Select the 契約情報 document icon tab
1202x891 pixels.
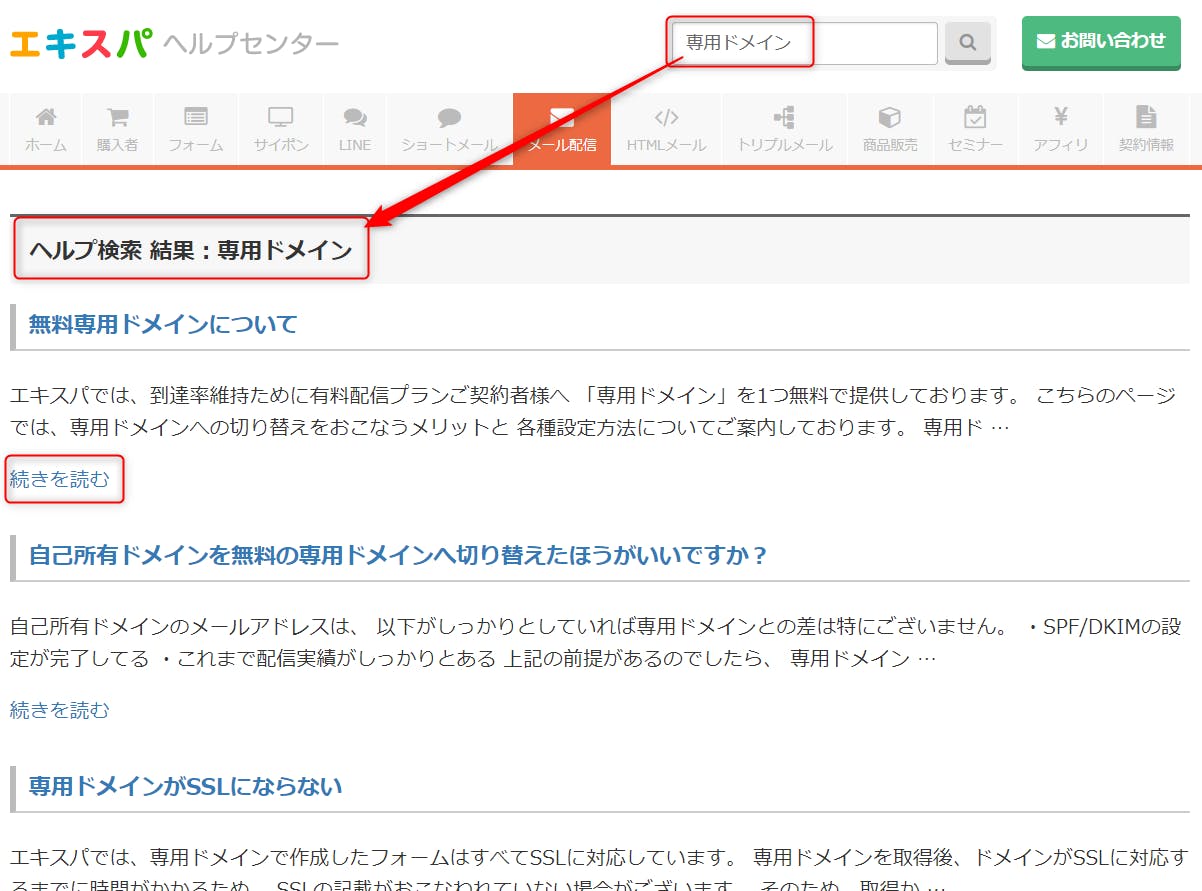click(1146, 129)
